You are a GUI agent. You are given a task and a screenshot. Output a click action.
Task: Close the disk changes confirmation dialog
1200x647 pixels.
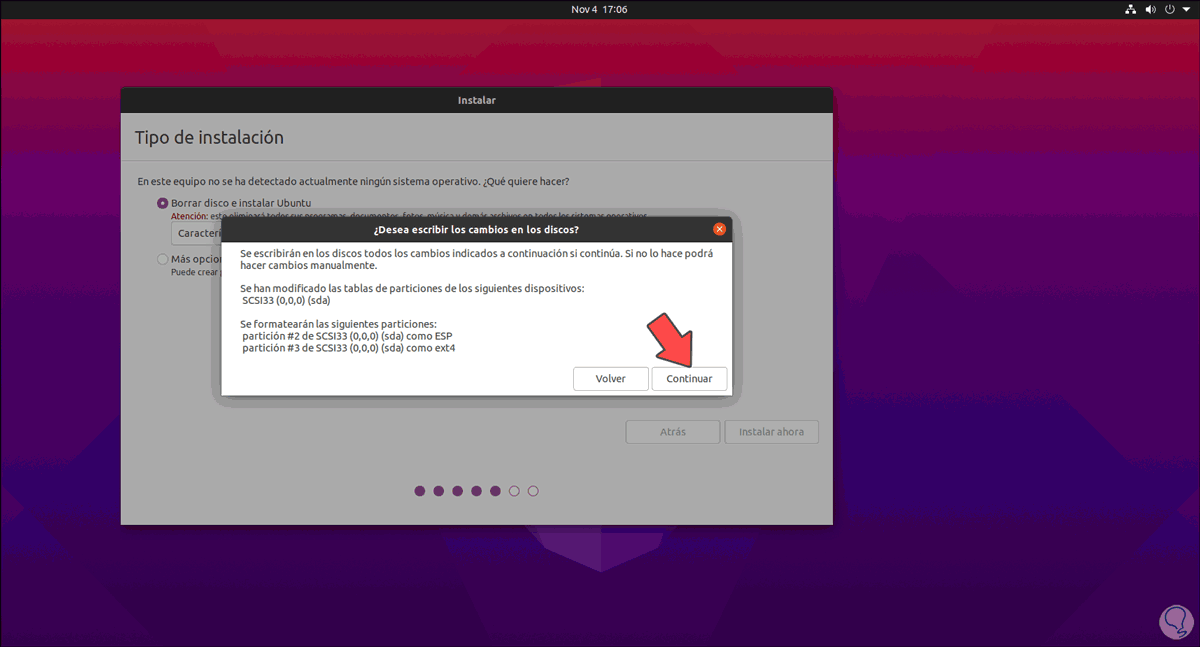point(719,229)
